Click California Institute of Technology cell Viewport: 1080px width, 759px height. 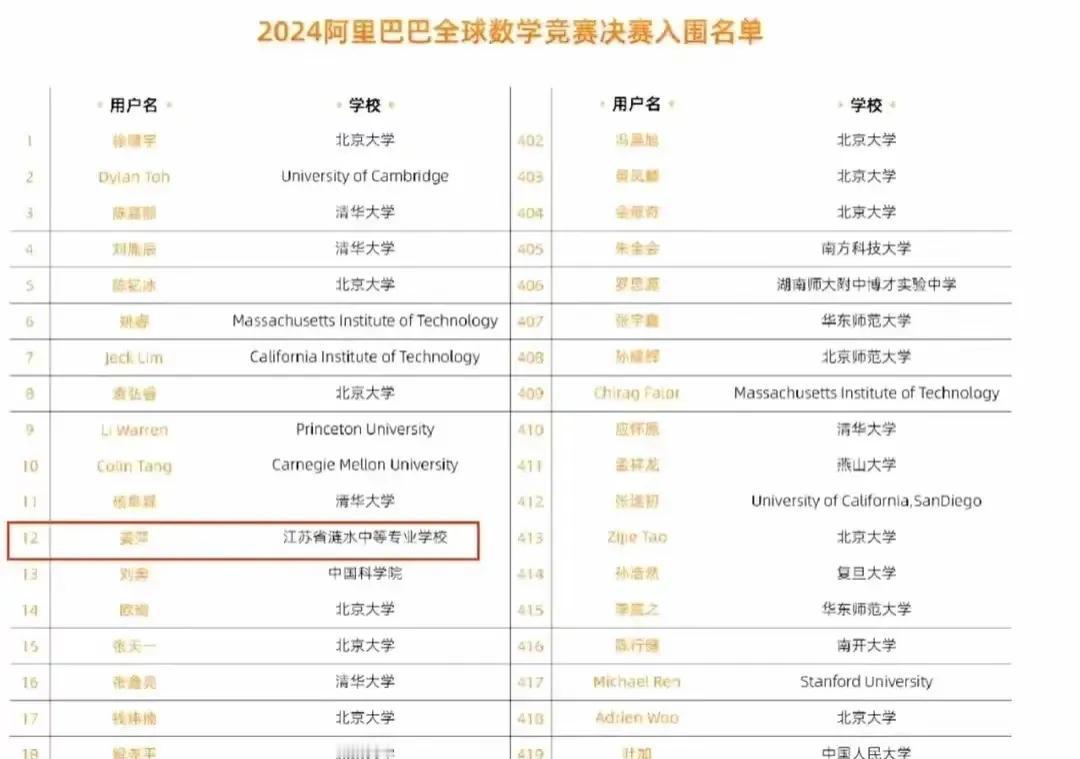364,357
